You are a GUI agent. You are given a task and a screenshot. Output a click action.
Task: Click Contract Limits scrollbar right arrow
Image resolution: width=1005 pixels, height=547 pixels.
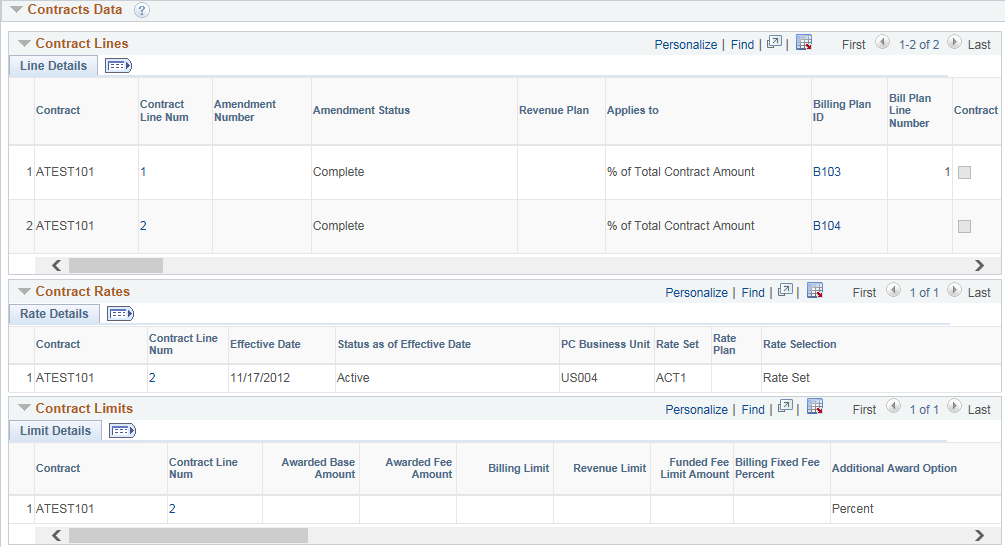[979, 535]
